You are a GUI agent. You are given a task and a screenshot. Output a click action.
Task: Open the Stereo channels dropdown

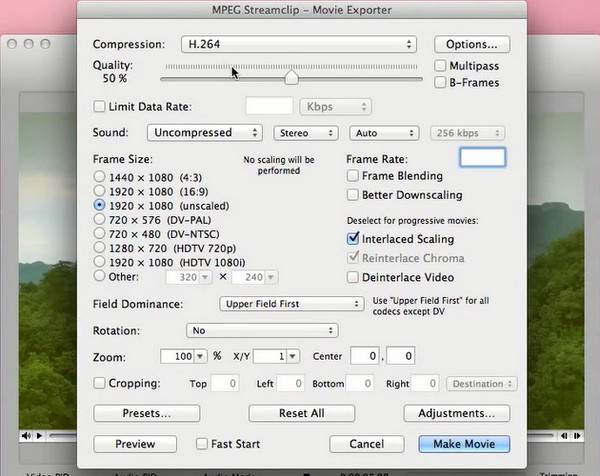click(306, 133)
